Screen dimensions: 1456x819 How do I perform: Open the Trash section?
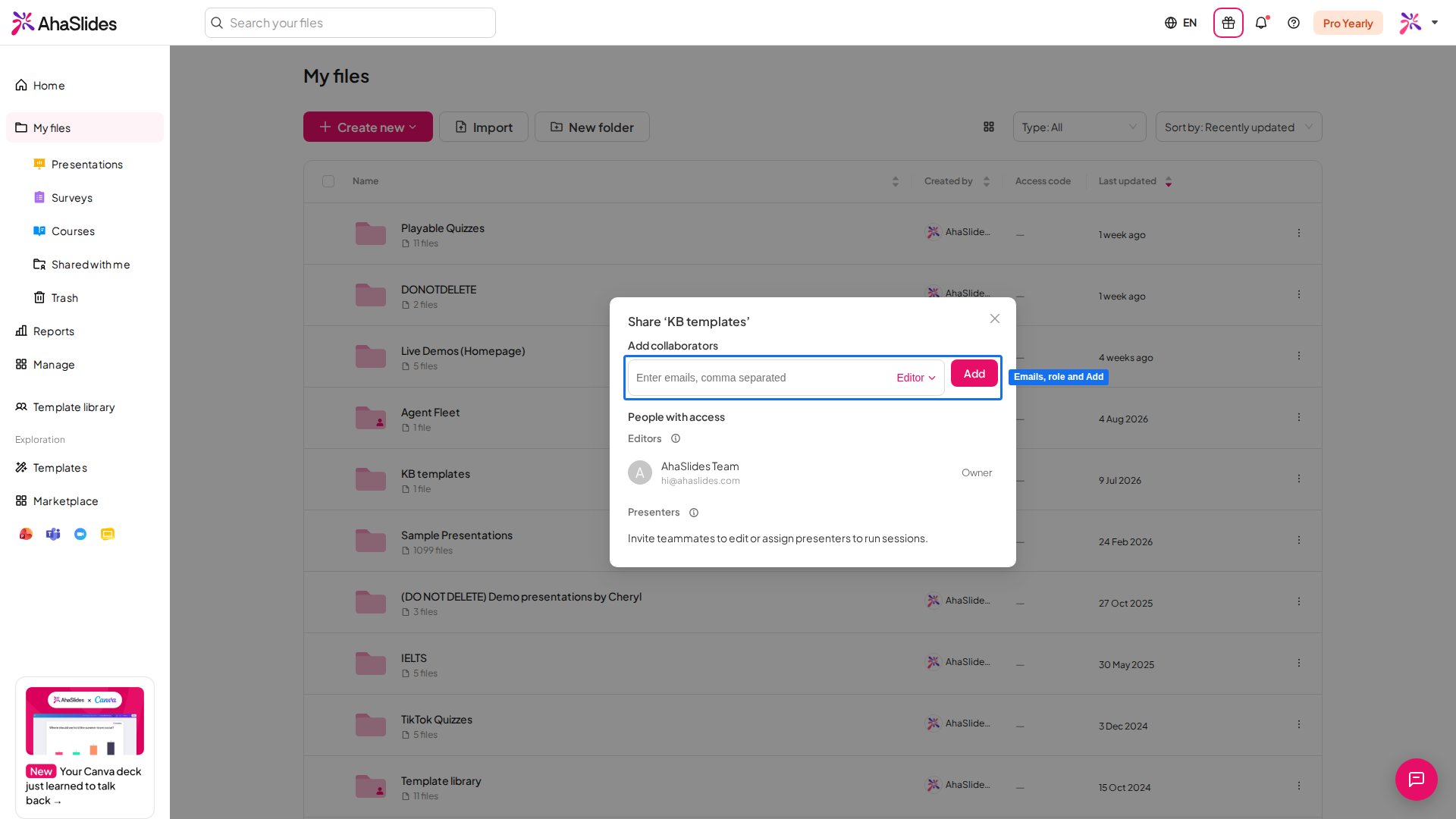[x=85, y=298]
